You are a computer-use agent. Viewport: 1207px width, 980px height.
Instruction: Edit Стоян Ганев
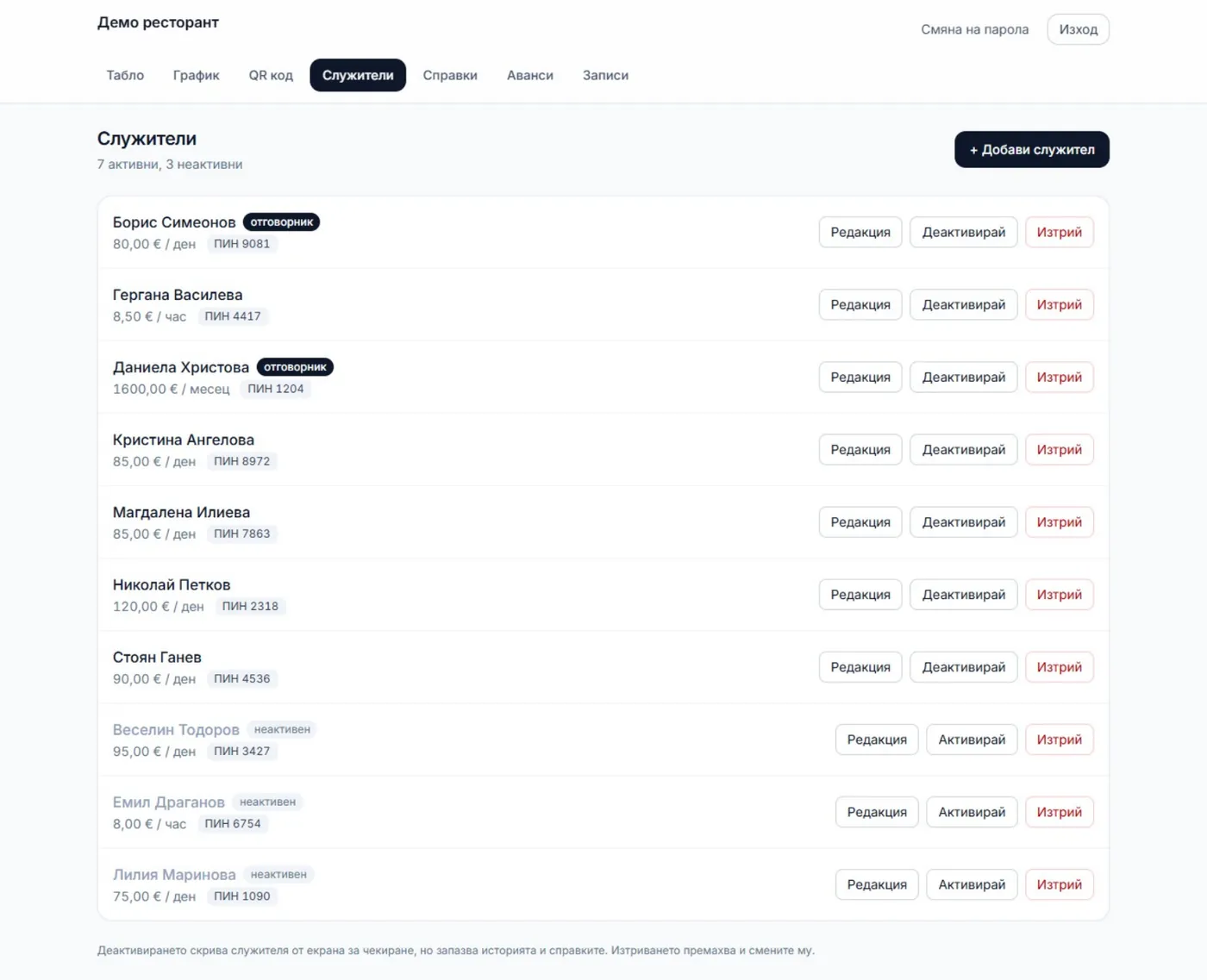coord(860,666)
